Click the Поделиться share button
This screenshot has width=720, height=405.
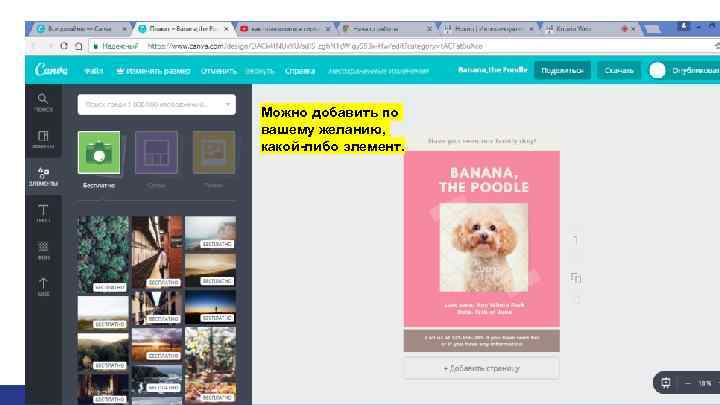(562, 70)
